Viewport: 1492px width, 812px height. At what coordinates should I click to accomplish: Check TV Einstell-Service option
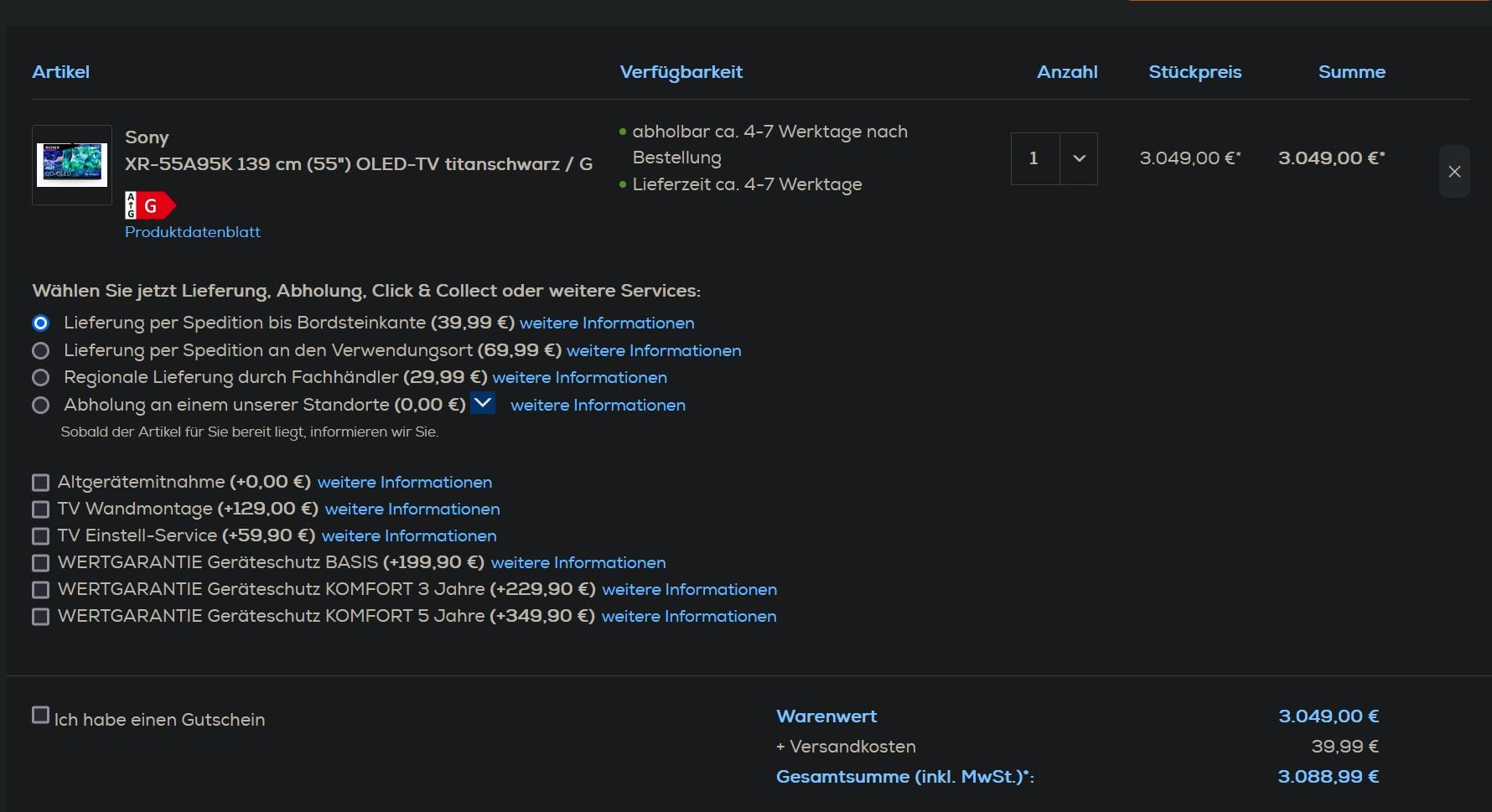point(40,536)
